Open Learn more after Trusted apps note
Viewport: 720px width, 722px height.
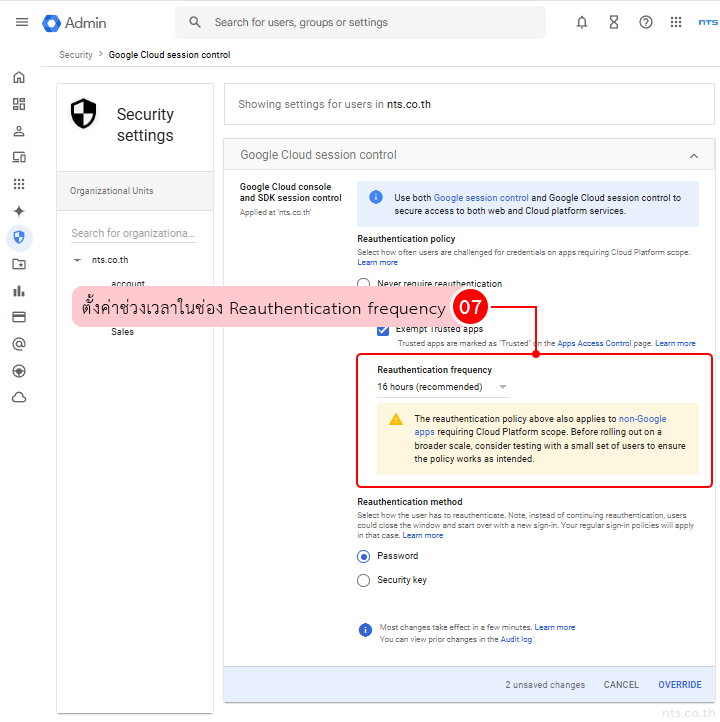(x=675, y=343)
